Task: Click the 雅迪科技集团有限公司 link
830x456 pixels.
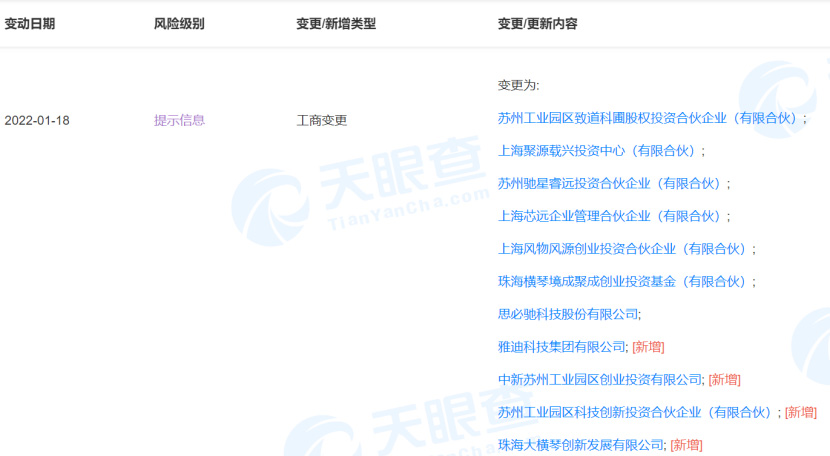Action: coord(561,347)
